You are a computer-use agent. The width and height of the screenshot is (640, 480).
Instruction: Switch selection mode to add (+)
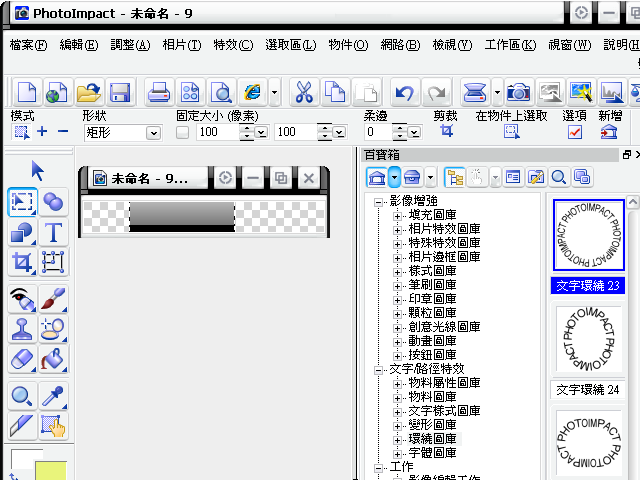[42, 131]
